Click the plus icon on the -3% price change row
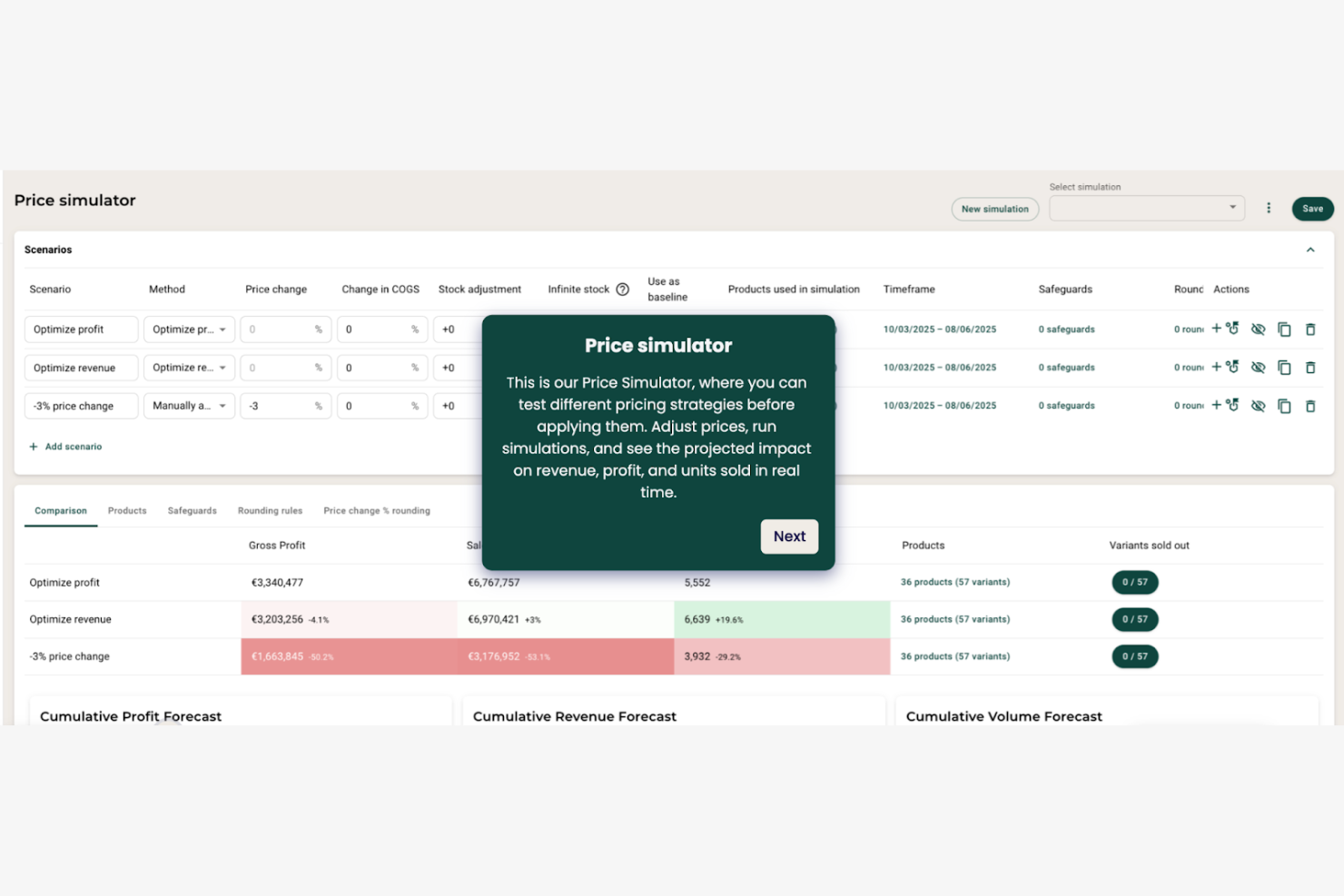This screenshot has width=1344, height=896. click(1217, 406)
